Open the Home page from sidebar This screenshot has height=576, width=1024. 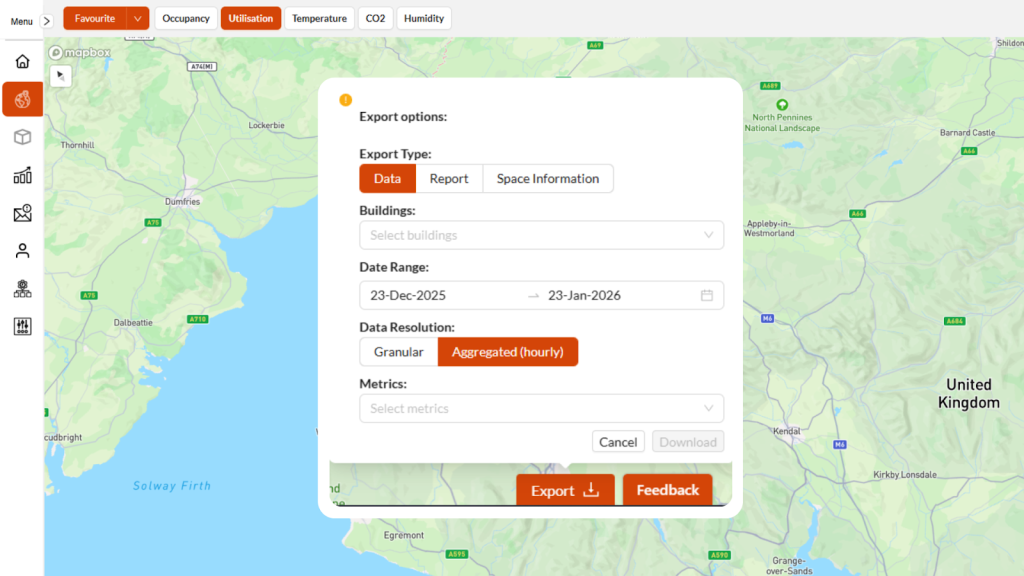pyautogui.click(x=22, y=62)
